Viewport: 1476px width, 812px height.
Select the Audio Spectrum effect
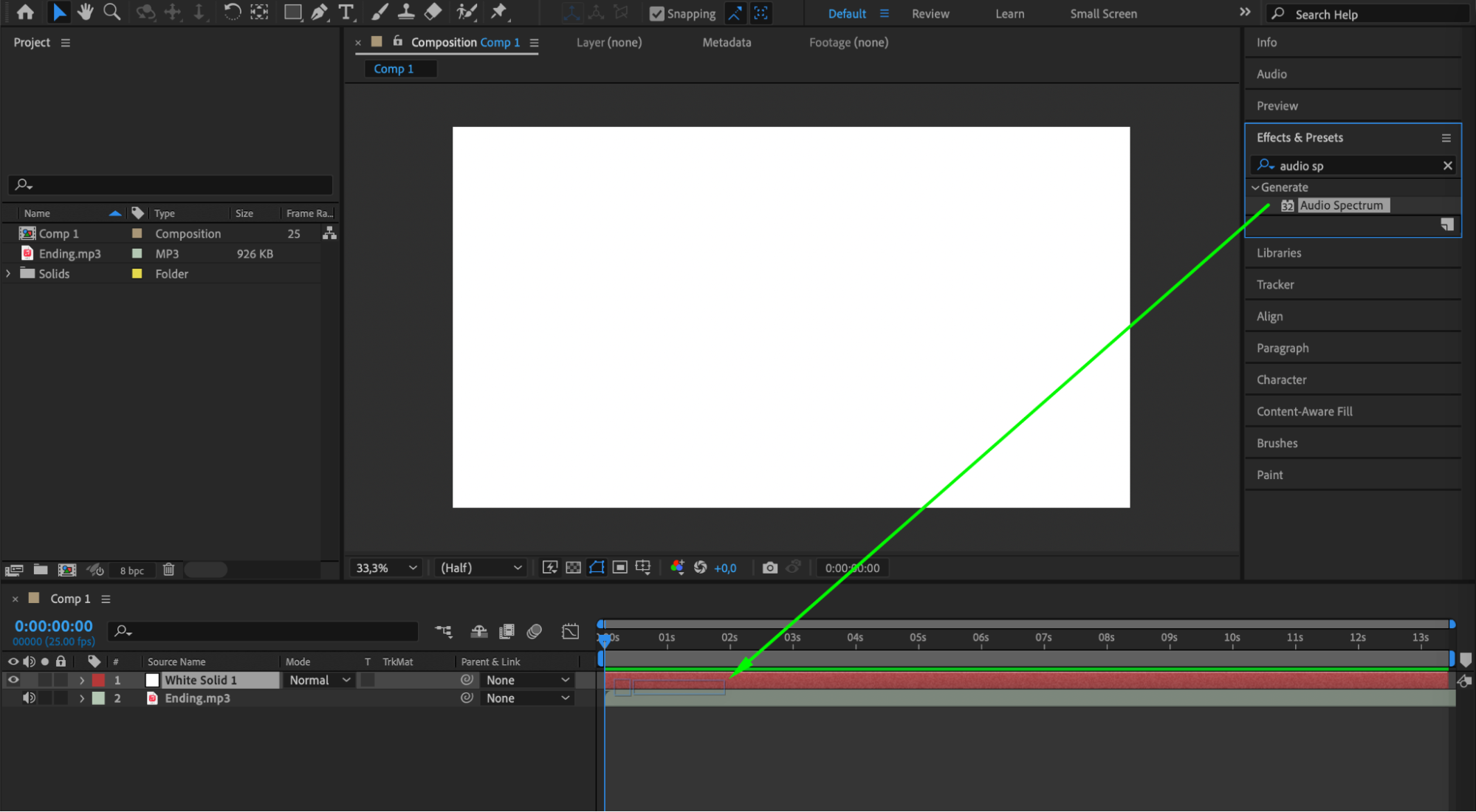[1340, 205]
